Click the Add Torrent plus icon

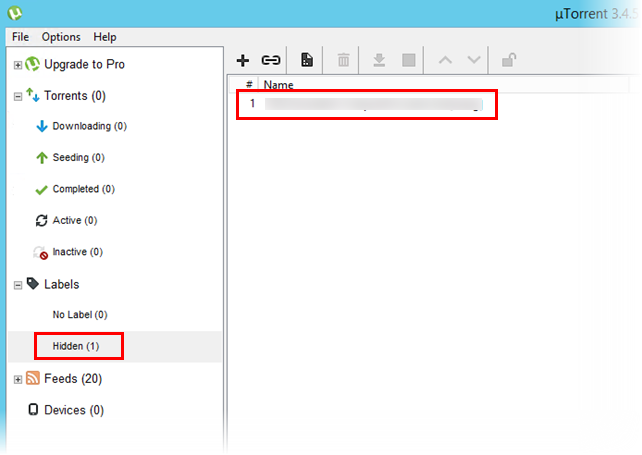[243, 61]
